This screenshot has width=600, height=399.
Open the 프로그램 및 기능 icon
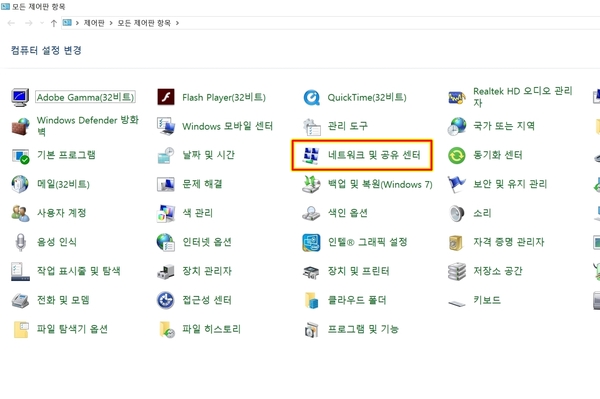(x=311, y=330)
